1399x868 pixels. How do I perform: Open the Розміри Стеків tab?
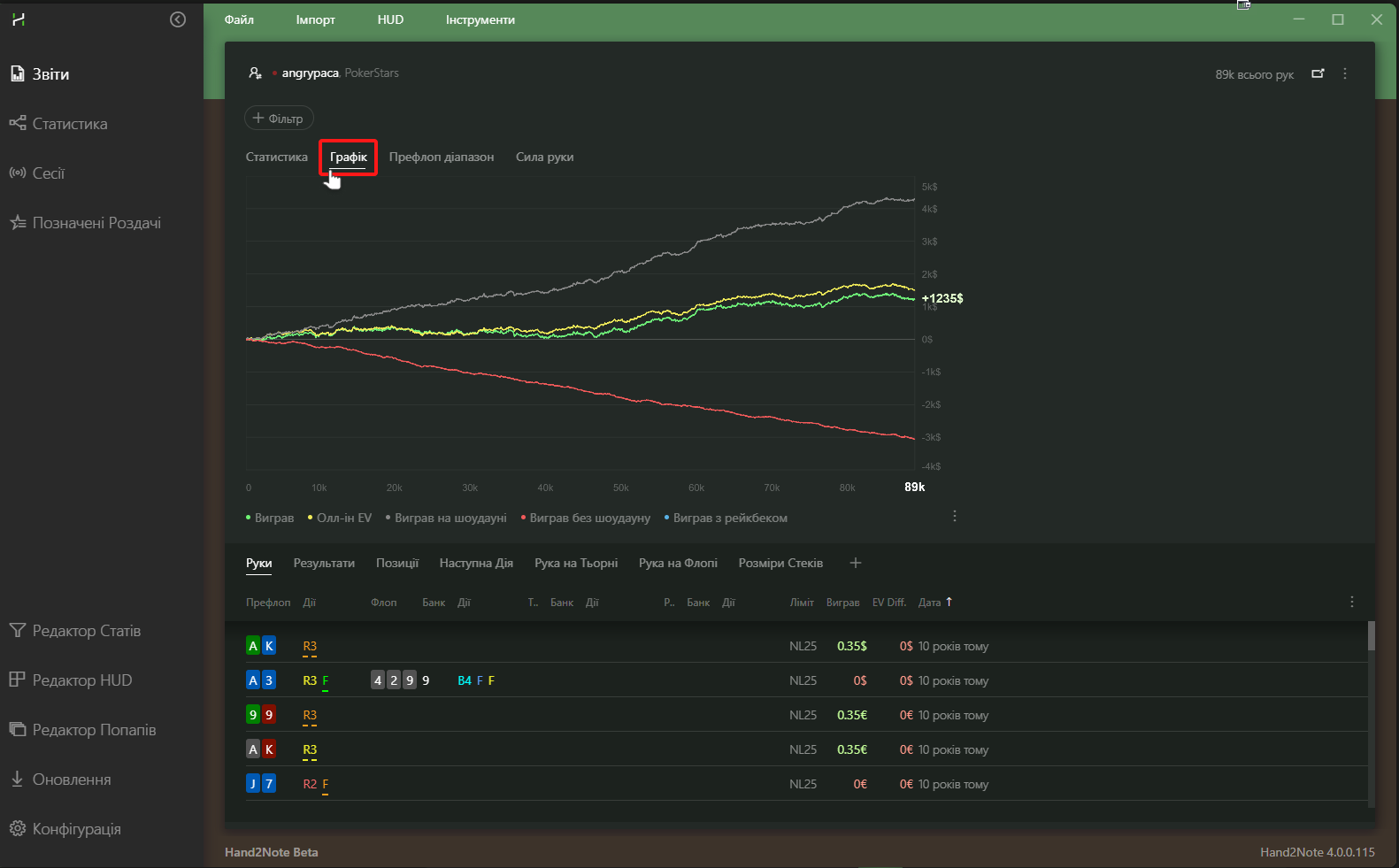(x=780, y=563)
